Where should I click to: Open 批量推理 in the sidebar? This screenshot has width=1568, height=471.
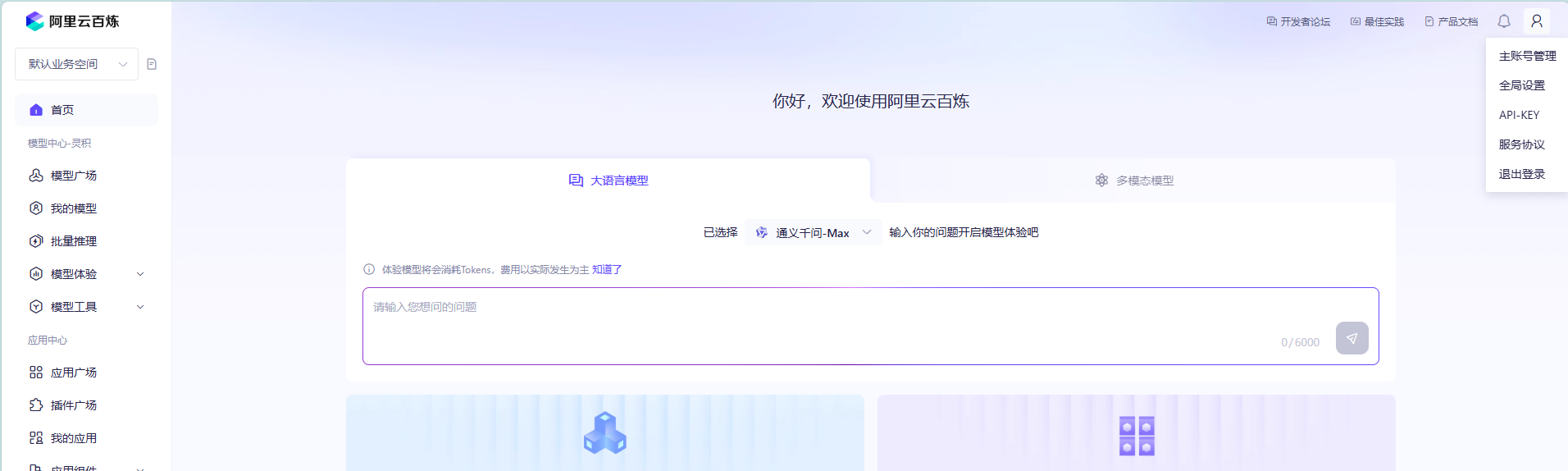(74, 241)
